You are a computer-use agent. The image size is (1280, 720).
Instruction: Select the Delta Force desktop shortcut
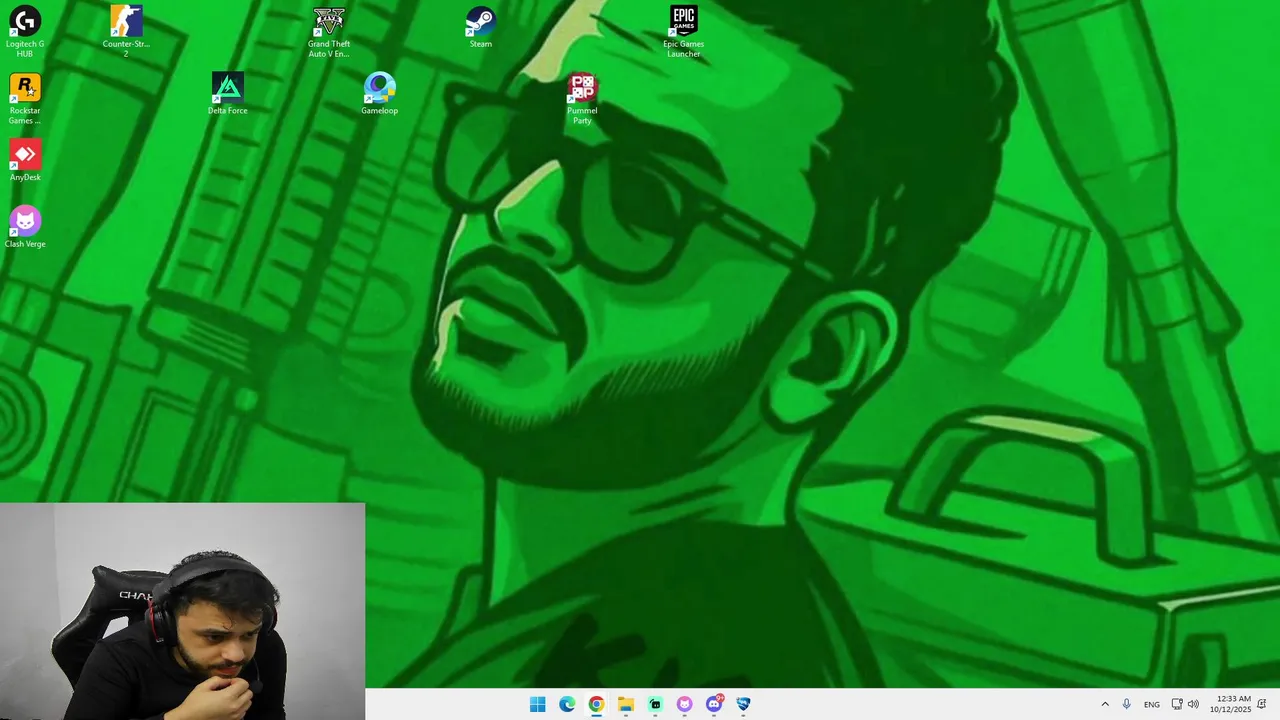coord(227,94)
